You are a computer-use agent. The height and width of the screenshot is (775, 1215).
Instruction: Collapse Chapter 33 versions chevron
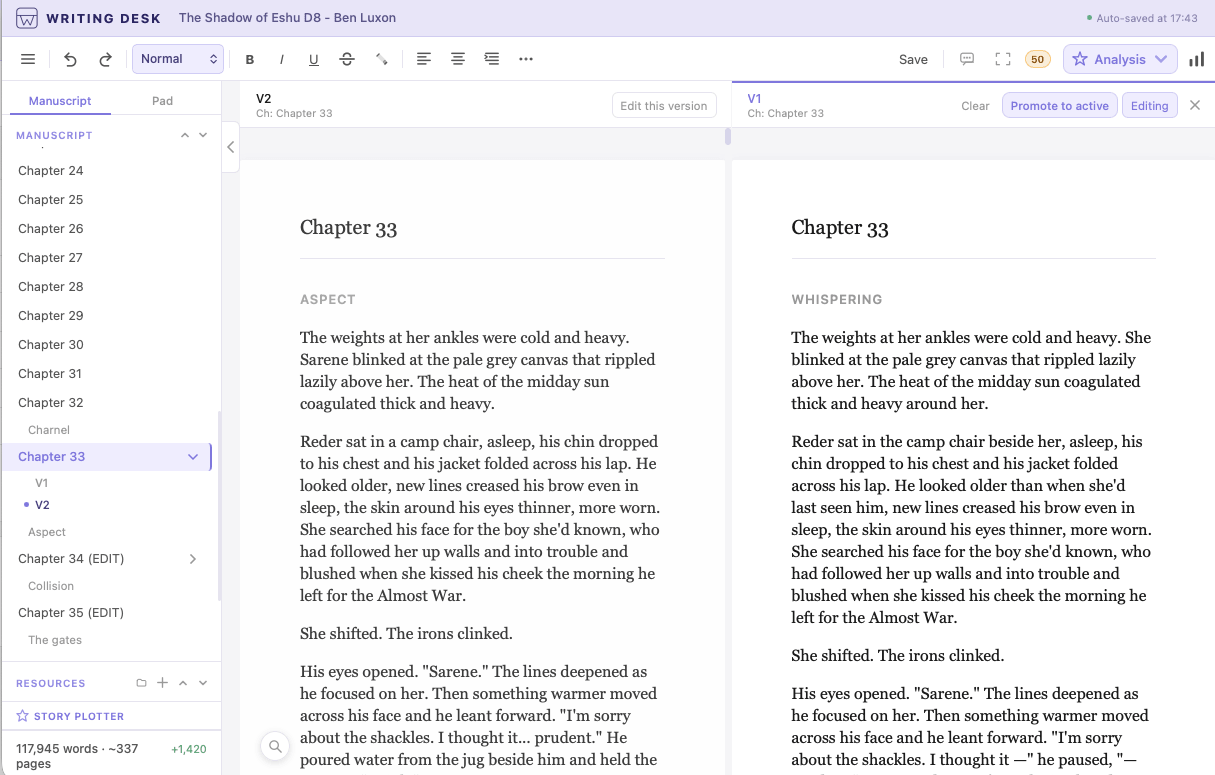(x=193, y=457)
